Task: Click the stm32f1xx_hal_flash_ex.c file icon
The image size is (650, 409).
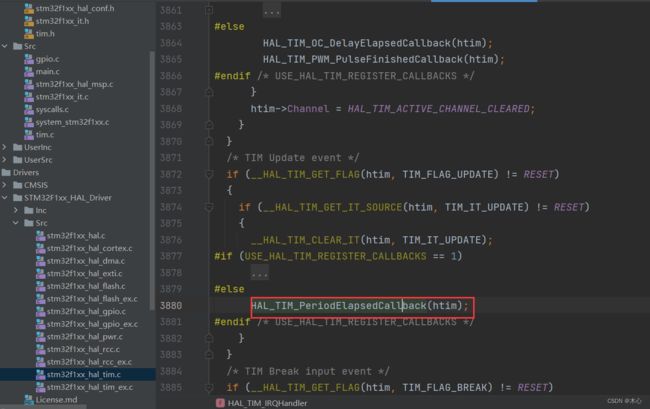Action: pos(40,299)
